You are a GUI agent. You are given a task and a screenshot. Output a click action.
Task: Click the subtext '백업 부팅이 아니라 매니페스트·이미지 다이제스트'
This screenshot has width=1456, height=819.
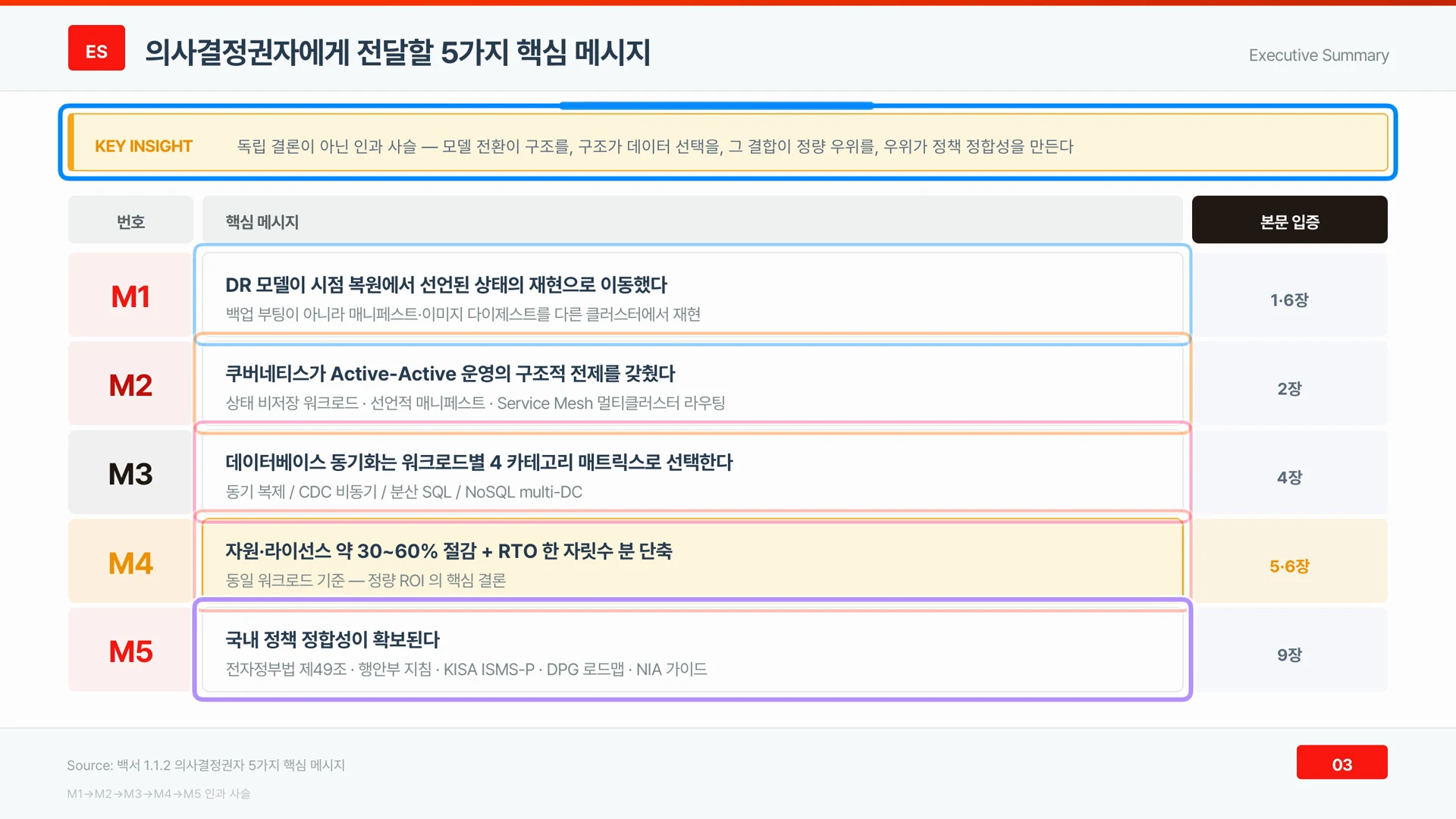[463, 314]
